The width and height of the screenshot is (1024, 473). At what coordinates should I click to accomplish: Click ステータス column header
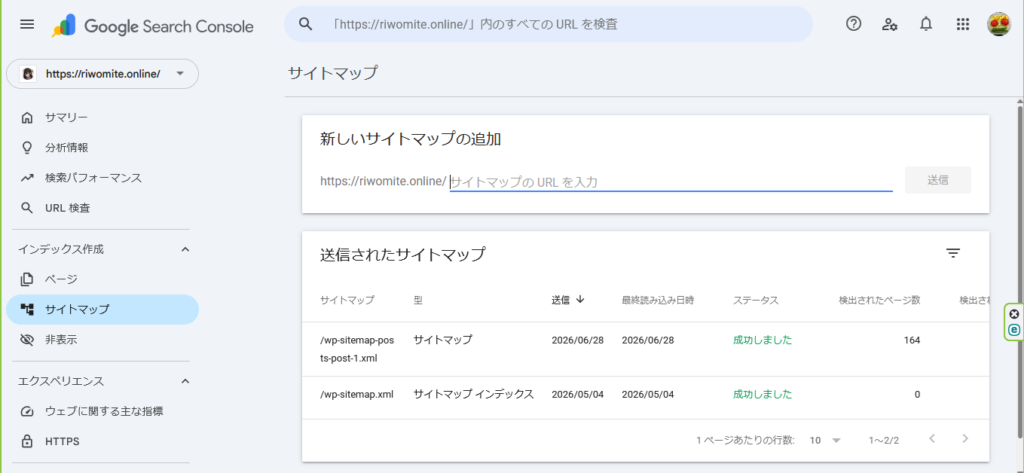[756, 300]
